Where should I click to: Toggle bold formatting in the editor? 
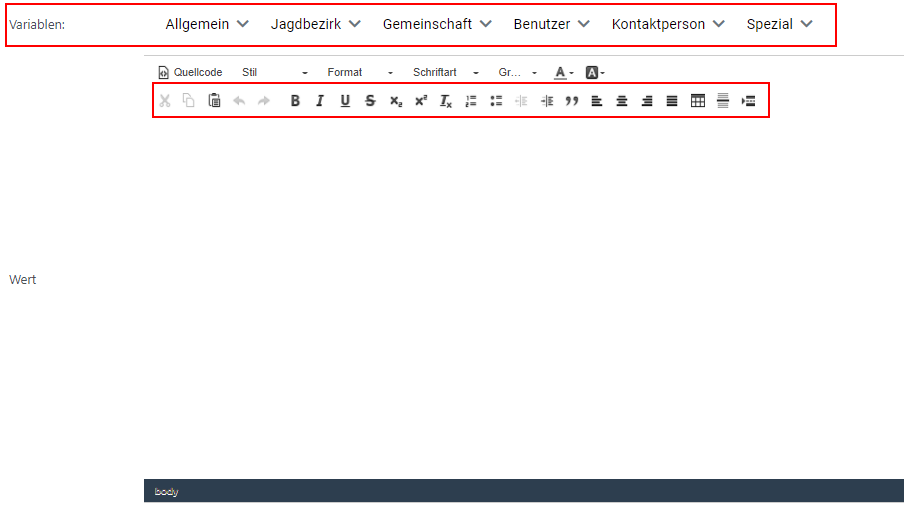coord(295,101)
